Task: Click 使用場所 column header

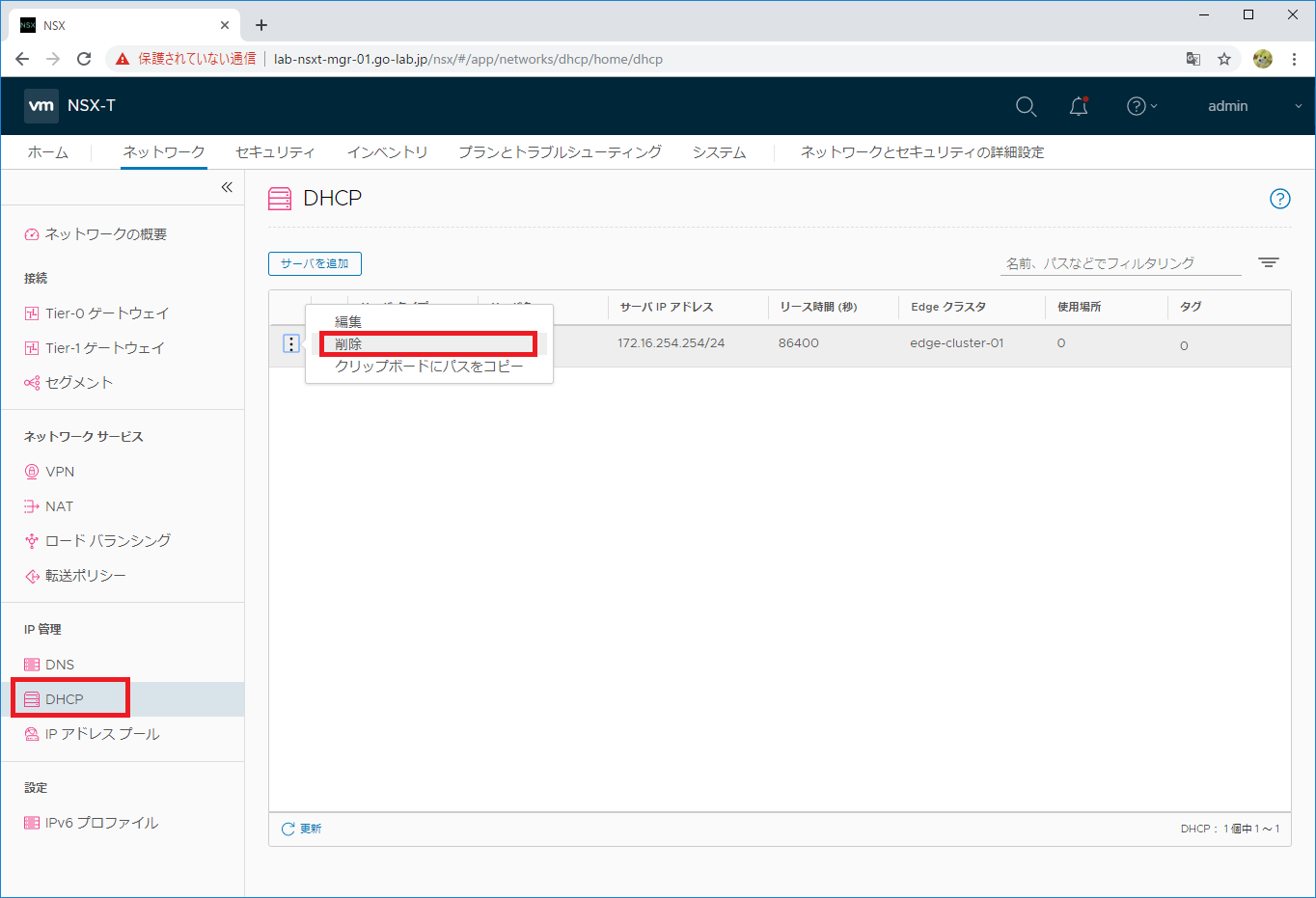Action: (x=1079, y=307)
